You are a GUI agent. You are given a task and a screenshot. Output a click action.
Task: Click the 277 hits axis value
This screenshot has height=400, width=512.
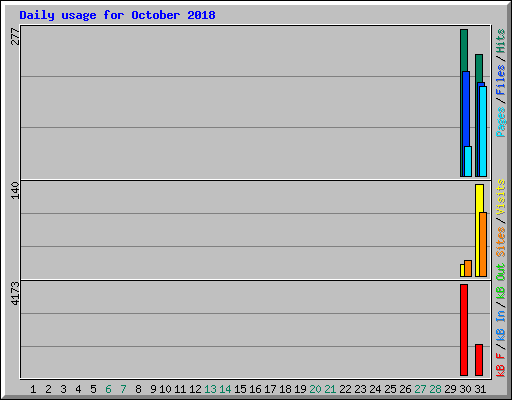(15, 37)
